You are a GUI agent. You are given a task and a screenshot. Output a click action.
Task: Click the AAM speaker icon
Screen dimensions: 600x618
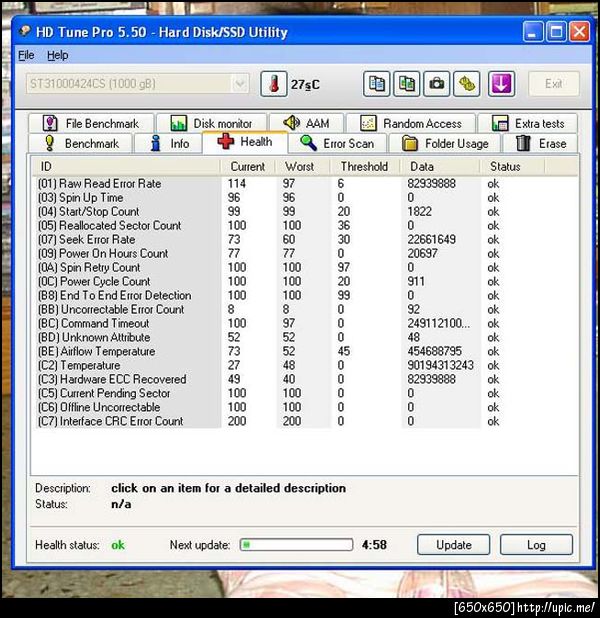tap(291, 123)
